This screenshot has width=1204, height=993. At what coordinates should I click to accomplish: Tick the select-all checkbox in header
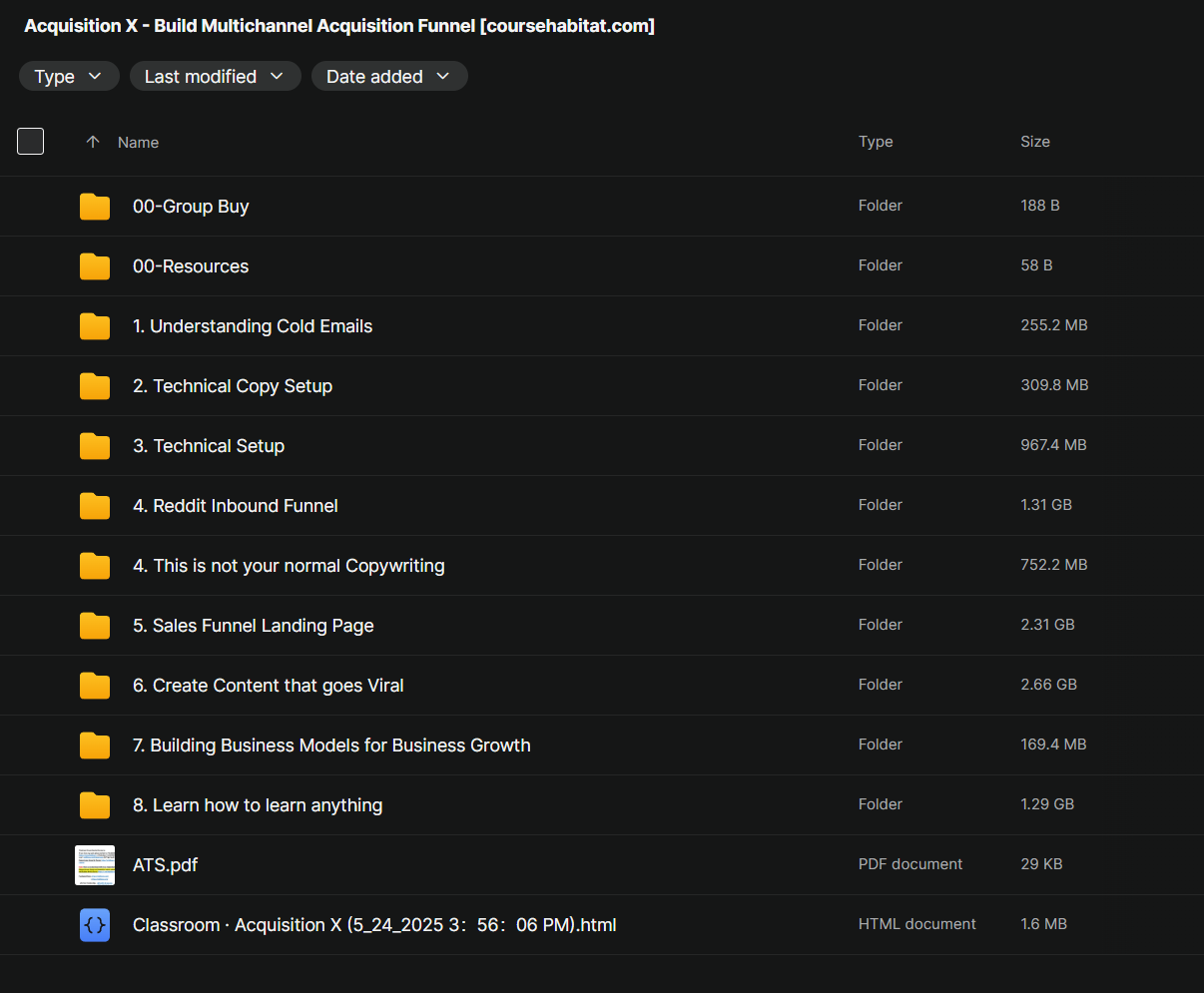coord(31,142)
